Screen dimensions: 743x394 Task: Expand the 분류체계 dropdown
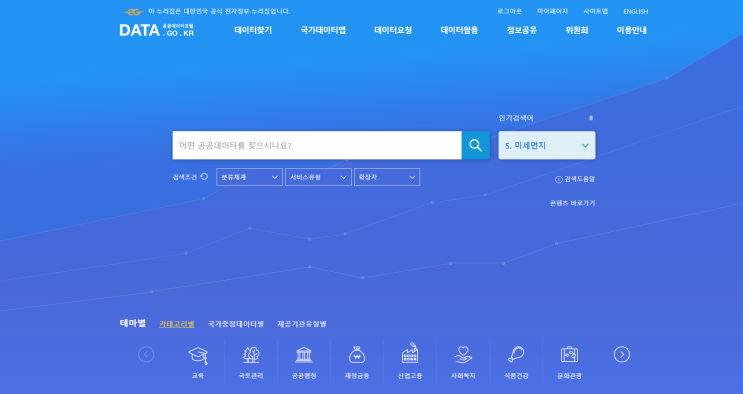coord(249,177)
